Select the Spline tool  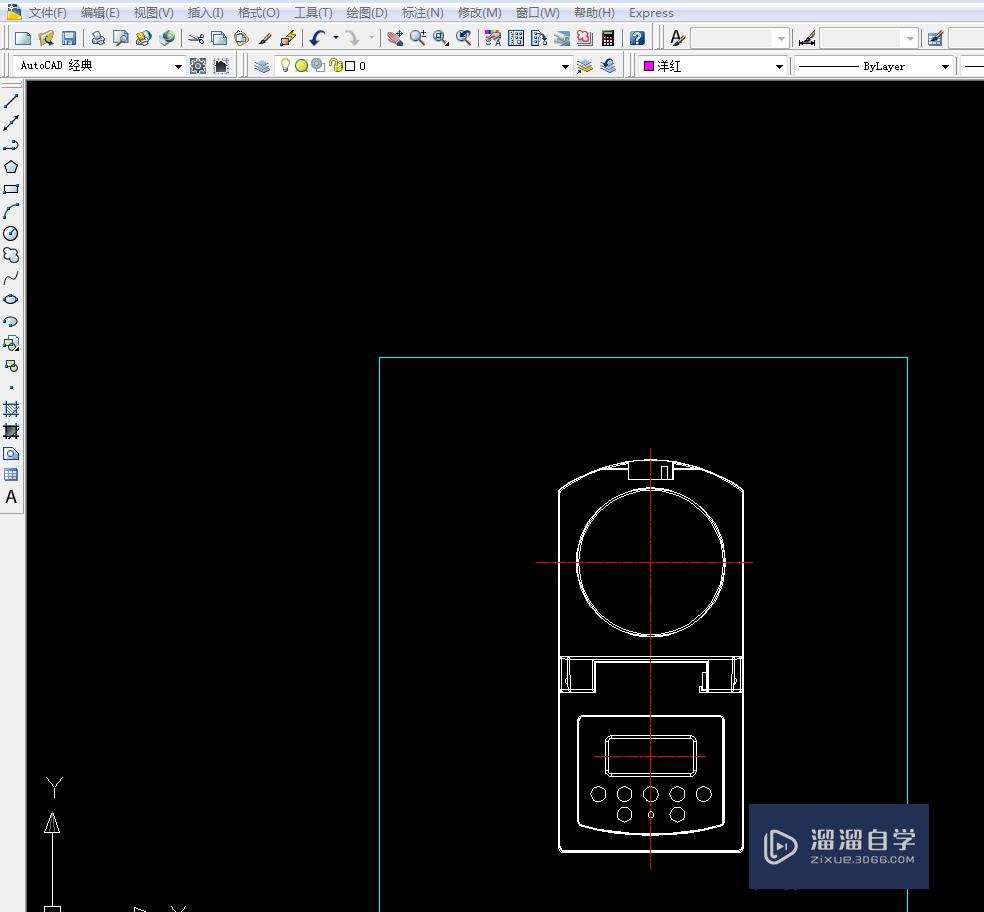pyautogui.click(x=11, y=277)
